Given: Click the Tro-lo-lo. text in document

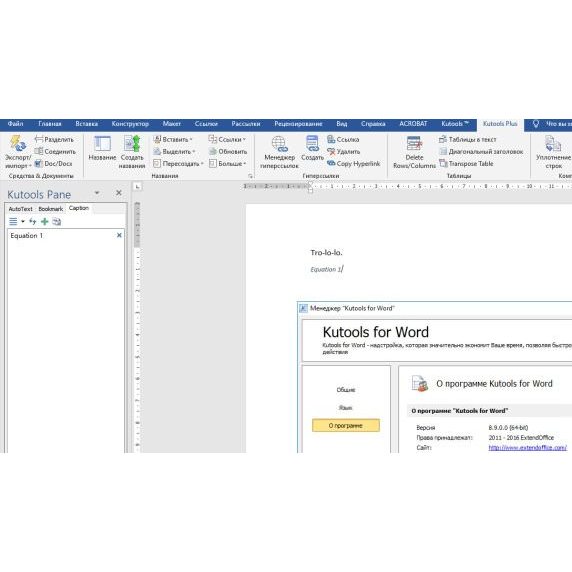Looking at the screenshot, I should coord(326,252).
